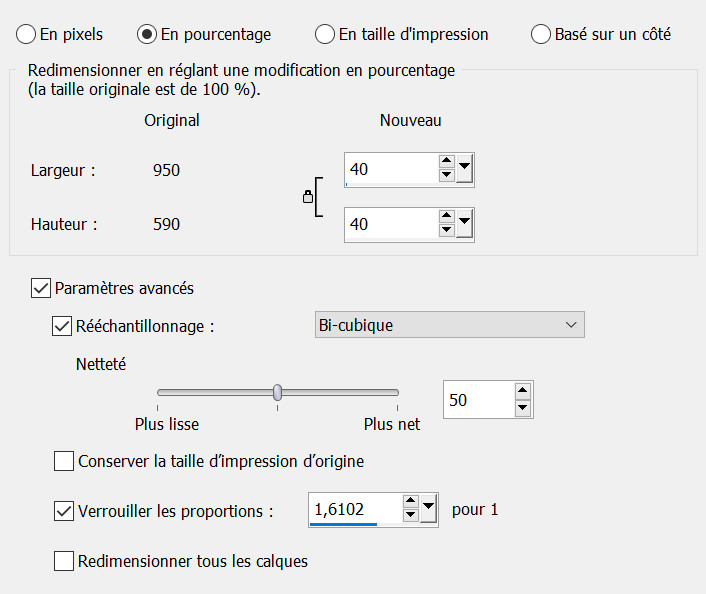Enable 'Conserver la taille d'impression d'origine'
This screenshot has width=706, height=594.
point(64,461)
